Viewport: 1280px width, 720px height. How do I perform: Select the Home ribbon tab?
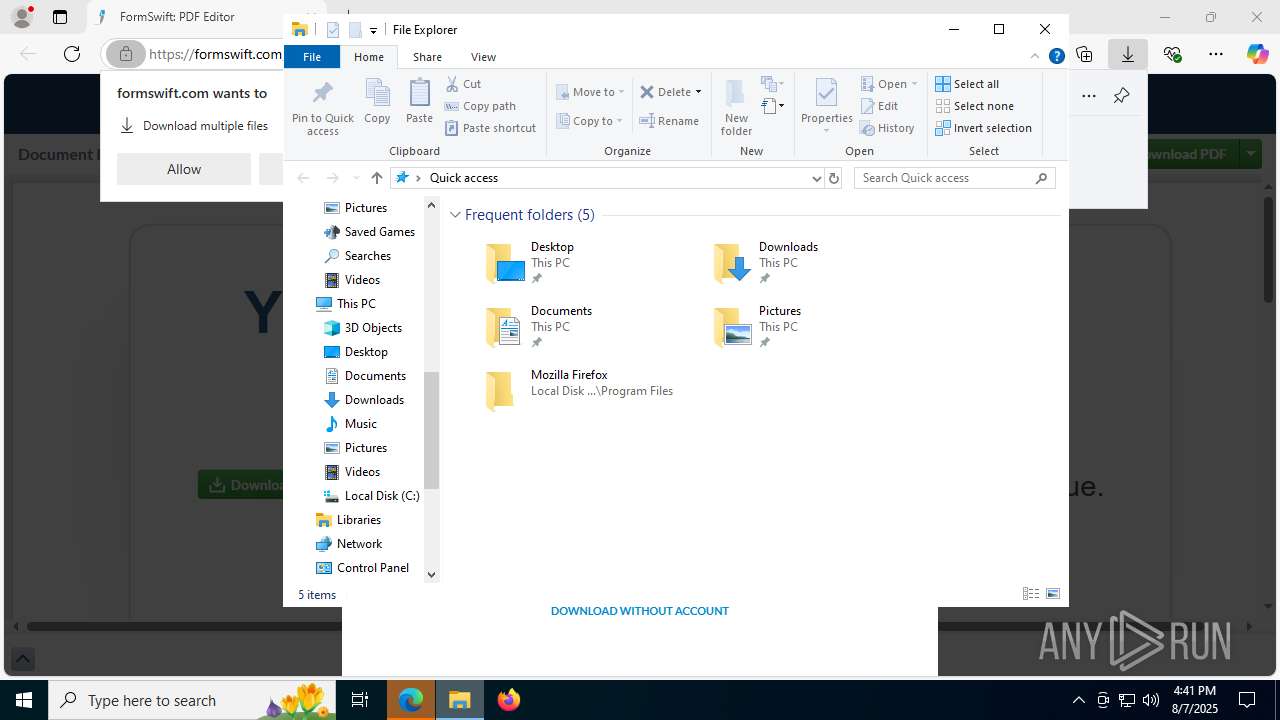tap(368, 57)
